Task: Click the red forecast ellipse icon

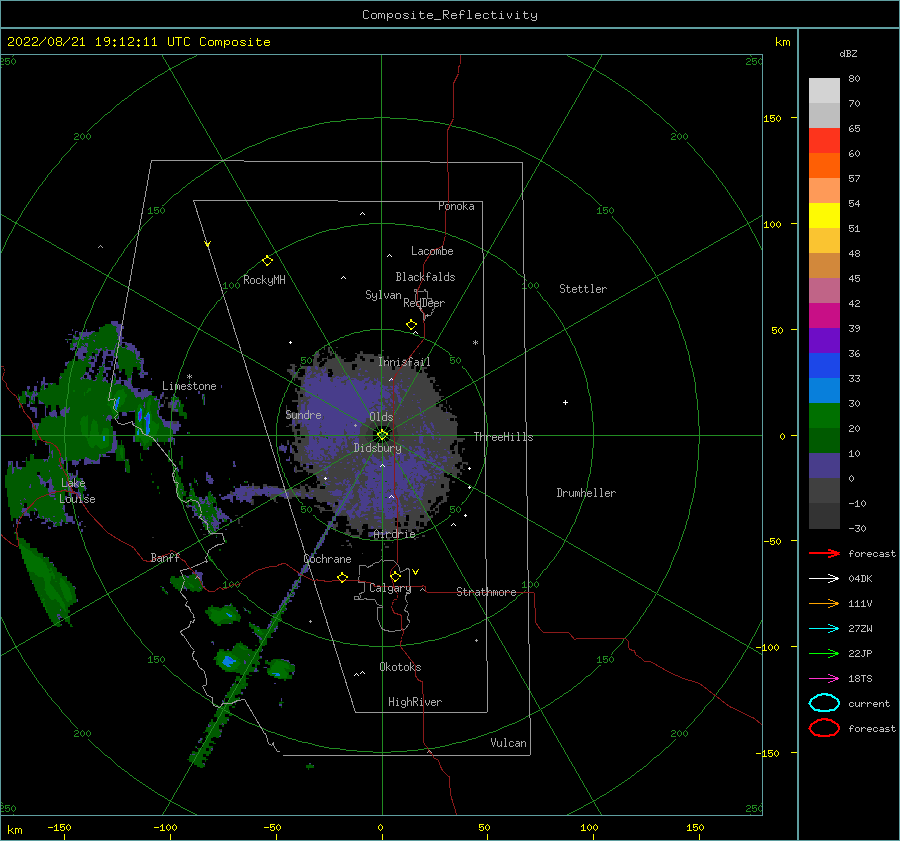Action: click(x=824, y=728)
